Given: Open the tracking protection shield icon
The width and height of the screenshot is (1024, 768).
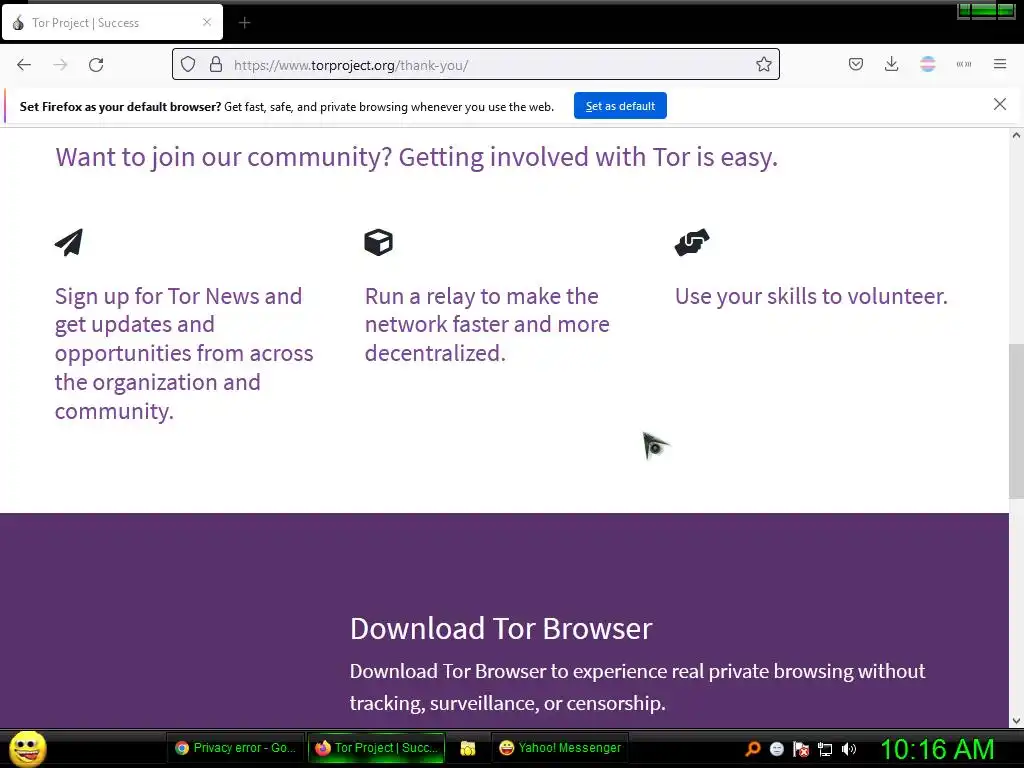Looking at the screenshot, I should pos(188,65).
